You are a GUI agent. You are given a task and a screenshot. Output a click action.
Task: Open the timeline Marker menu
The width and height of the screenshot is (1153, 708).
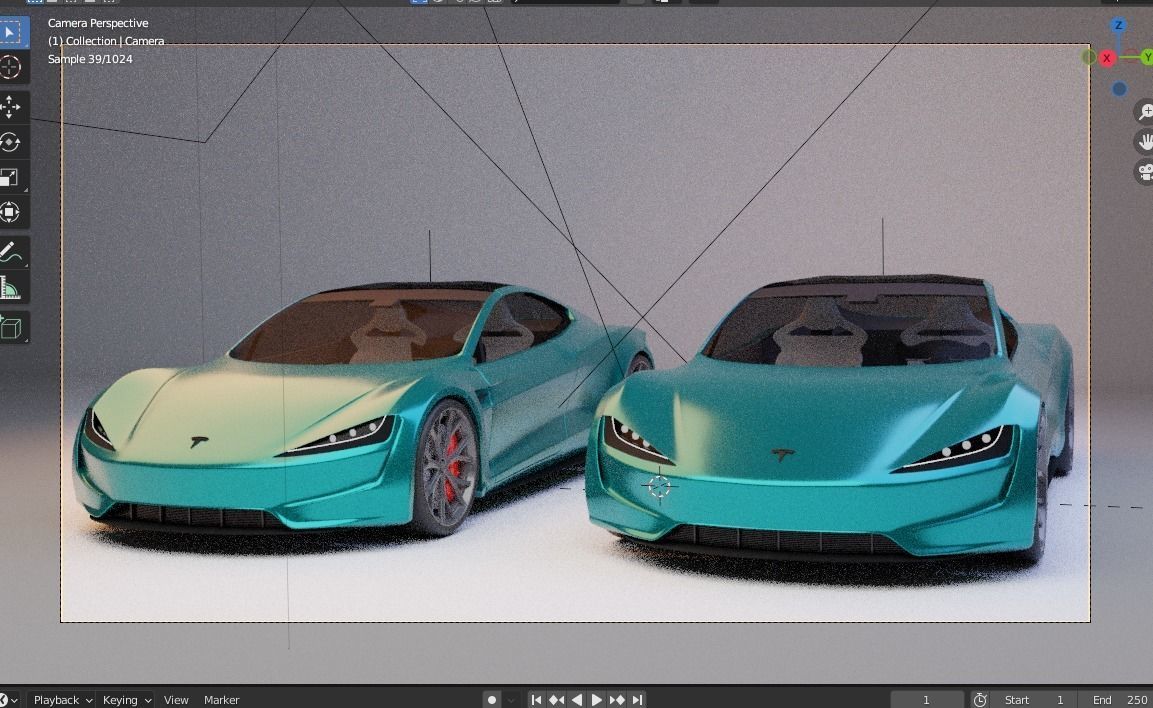tap(221, 699)
